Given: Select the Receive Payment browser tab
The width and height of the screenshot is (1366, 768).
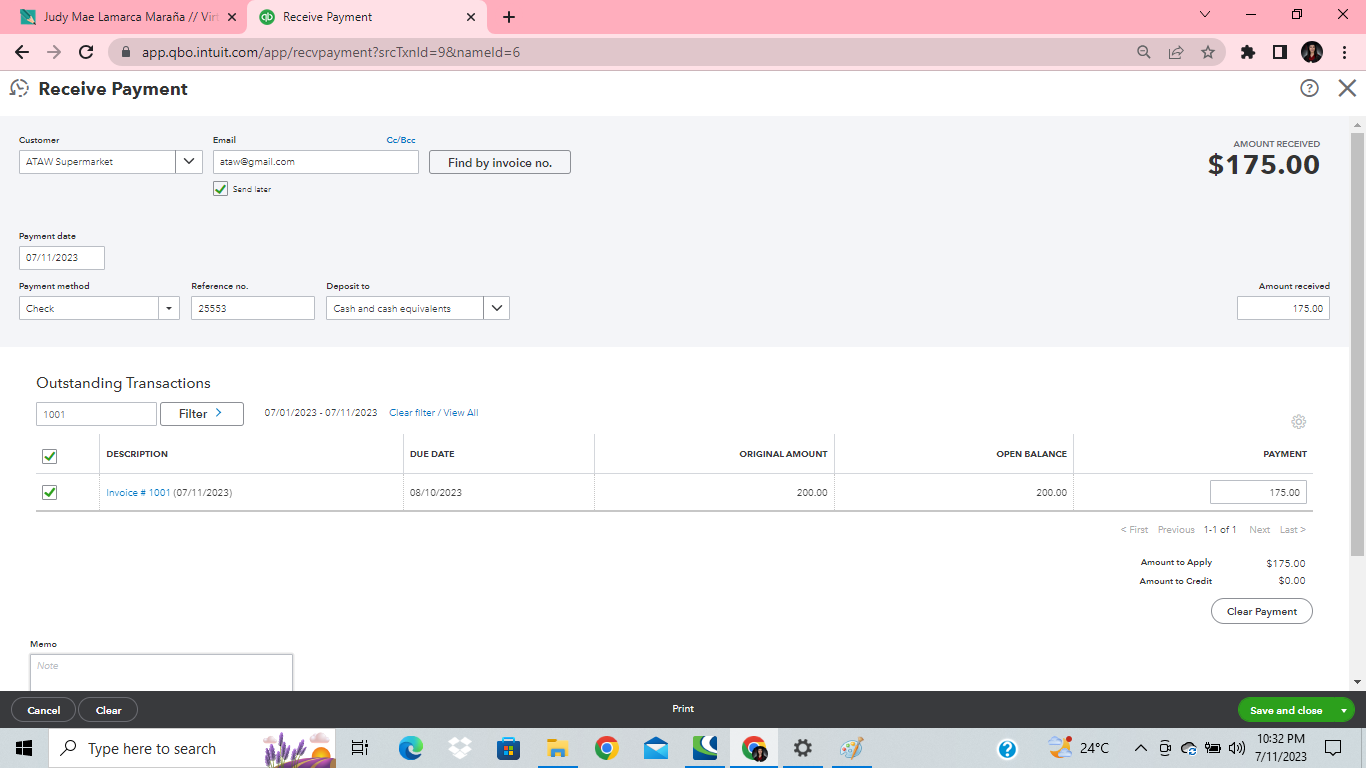Looking at the screenshot, I should click(367, 17).
